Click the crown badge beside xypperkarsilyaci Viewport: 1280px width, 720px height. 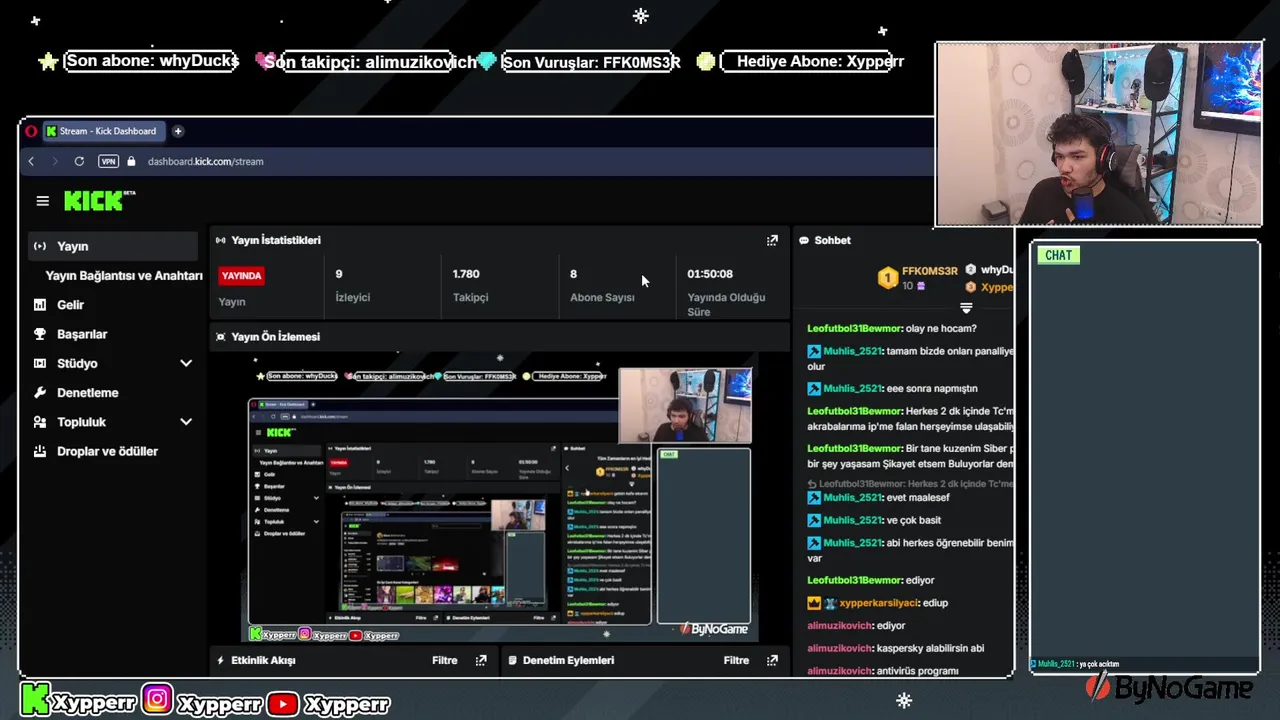click(x=814, y=603)
